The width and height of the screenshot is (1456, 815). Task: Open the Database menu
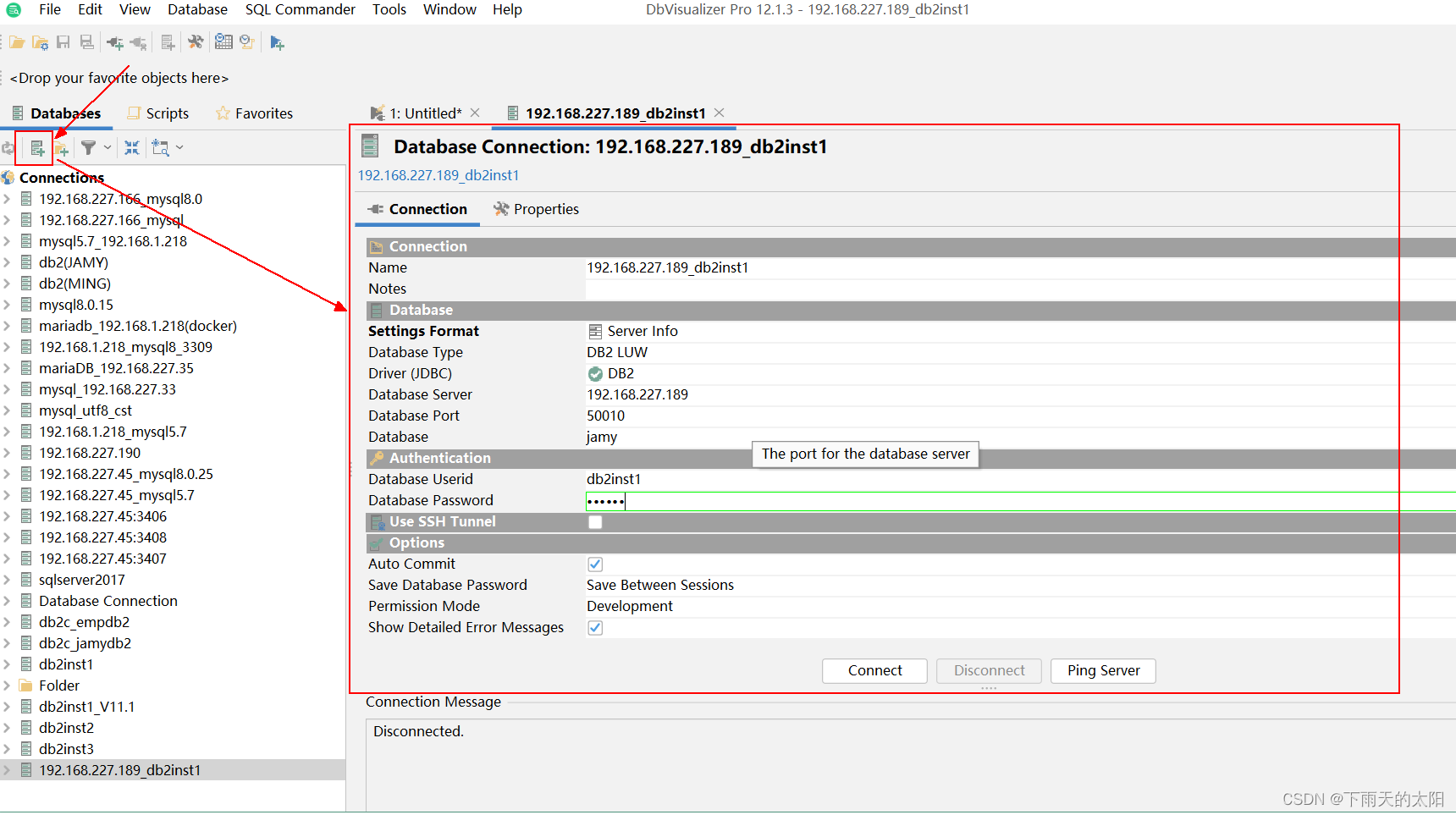pos(197,9)
